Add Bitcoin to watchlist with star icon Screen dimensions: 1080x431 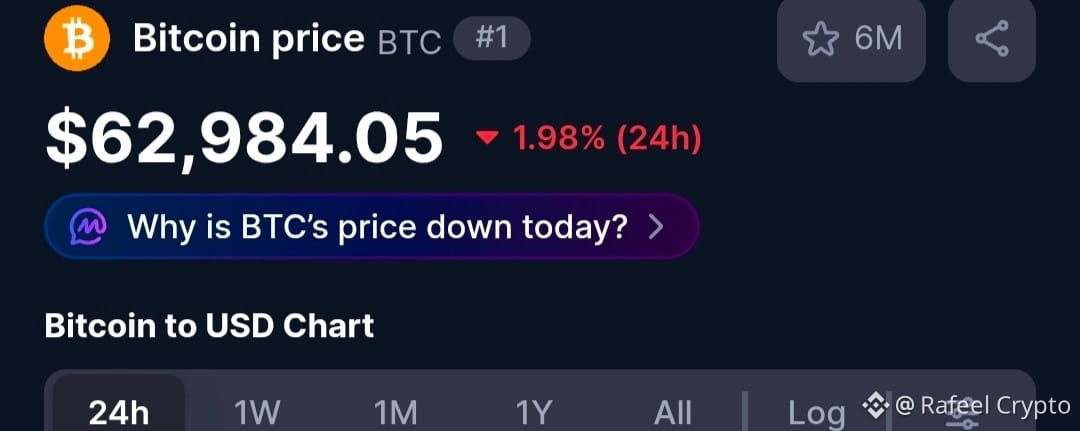pyautogui.click(x=820, y=39)
